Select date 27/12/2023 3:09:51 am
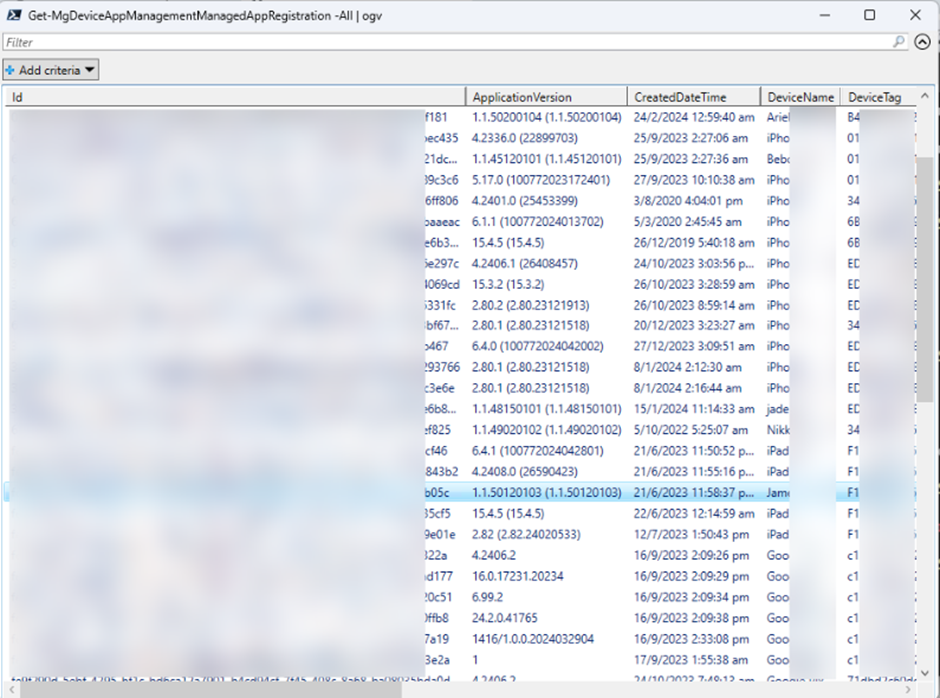 [x=694, y=346]
